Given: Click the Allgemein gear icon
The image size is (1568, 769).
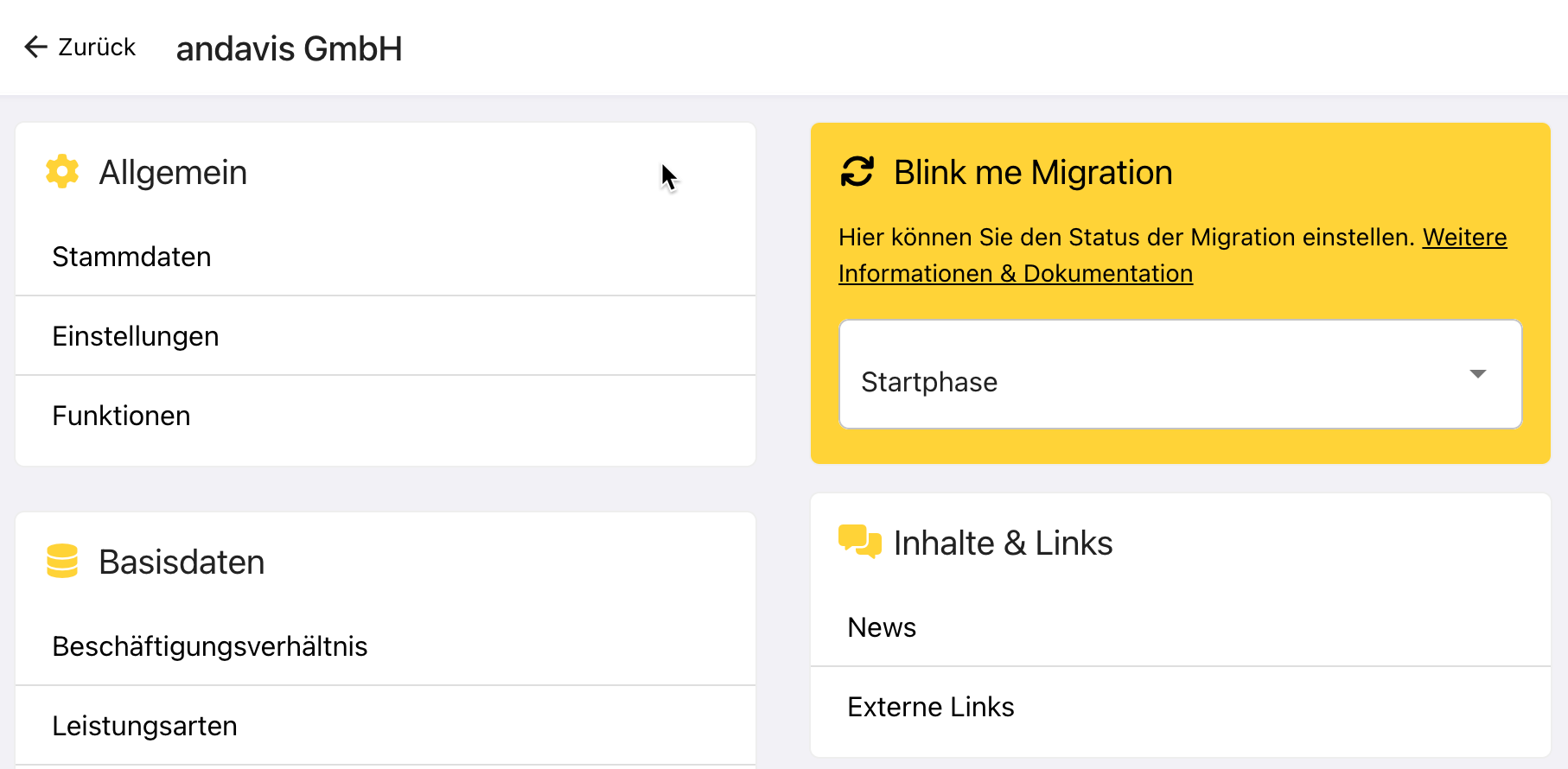Looking at the screenshot, I should (x=62, y=172).
